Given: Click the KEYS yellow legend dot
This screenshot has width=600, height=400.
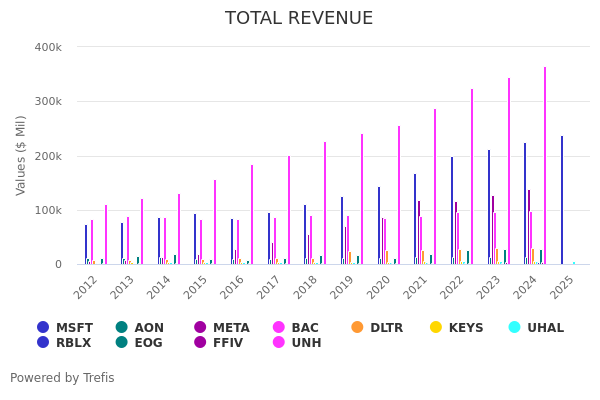Looking at the screenshot, I should point(436,327).
